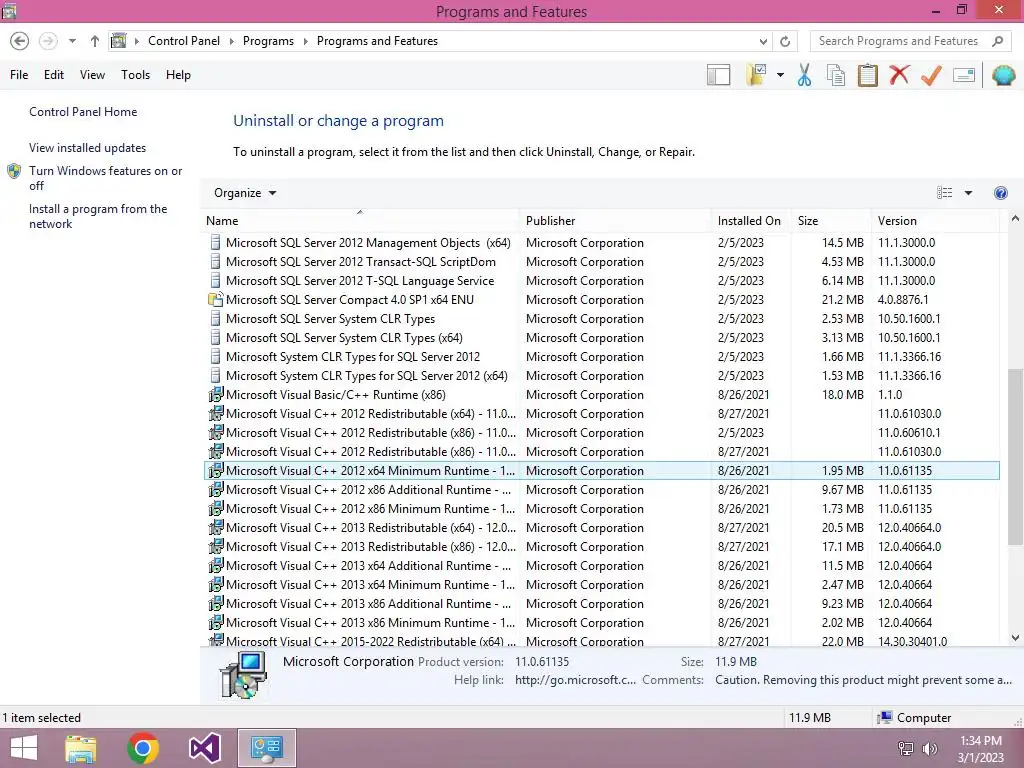Select Microsoft Visual Basic/C++ Runtime (x86) row
1024x768 pixels.
(601, 394)
